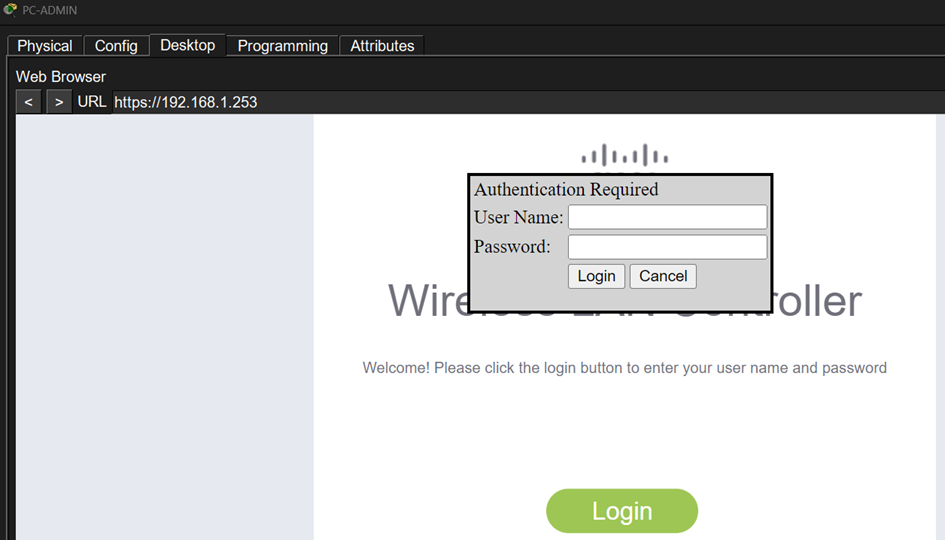The height and width of the screenshot is (540, 945).
Task: Focus the URL address field
Action: (x=528, y=102)
